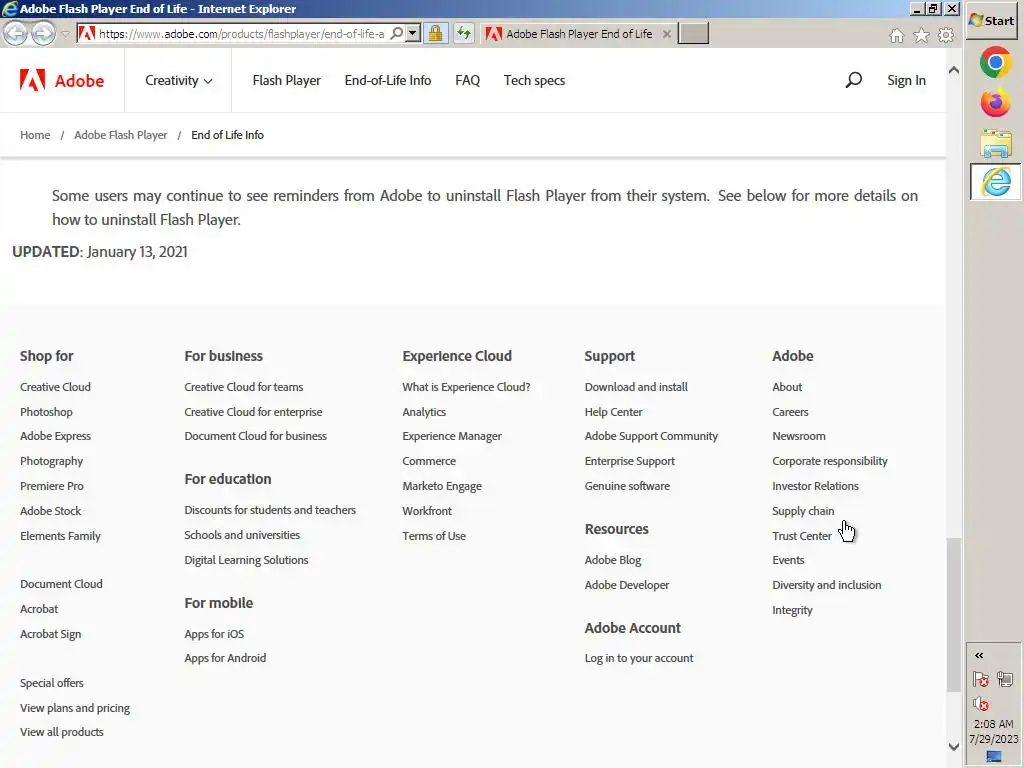Click the address bar search magnifier
This screenshot has width=1024, height=768.
pos(396,33)
